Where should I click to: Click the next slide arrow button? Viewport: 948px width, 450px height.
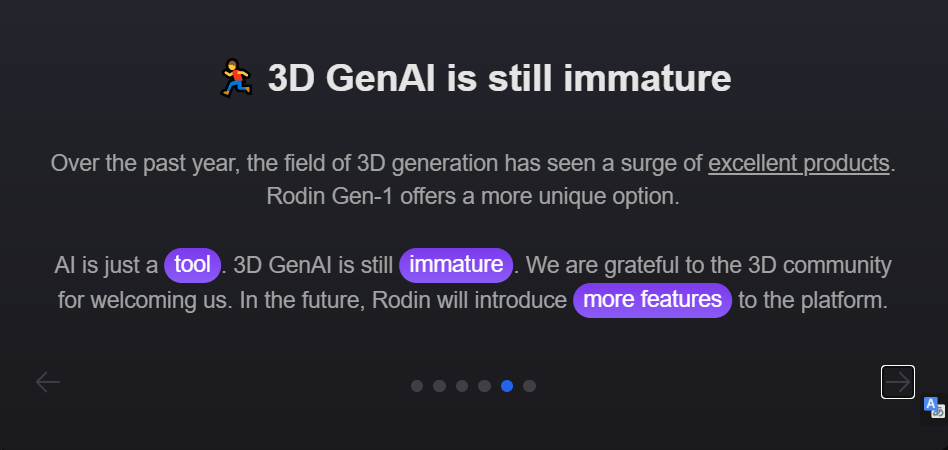pyautogui.click(x=897, y=382)
